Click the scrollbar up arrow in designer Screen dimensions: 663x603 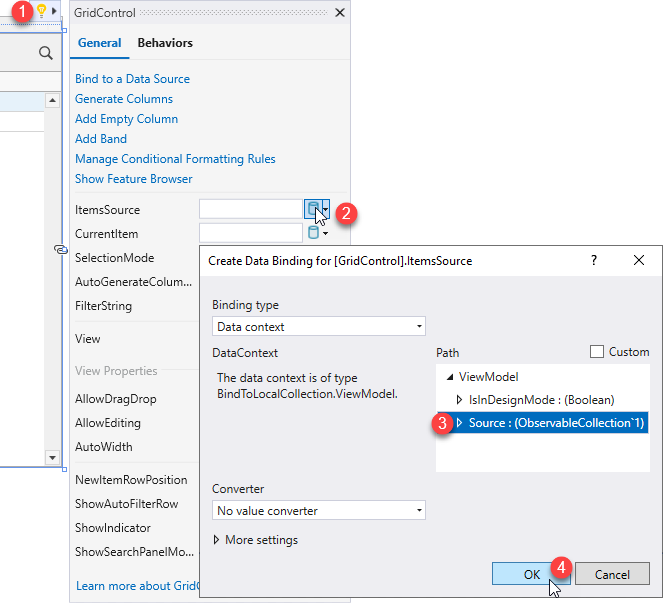click(52, 100)
